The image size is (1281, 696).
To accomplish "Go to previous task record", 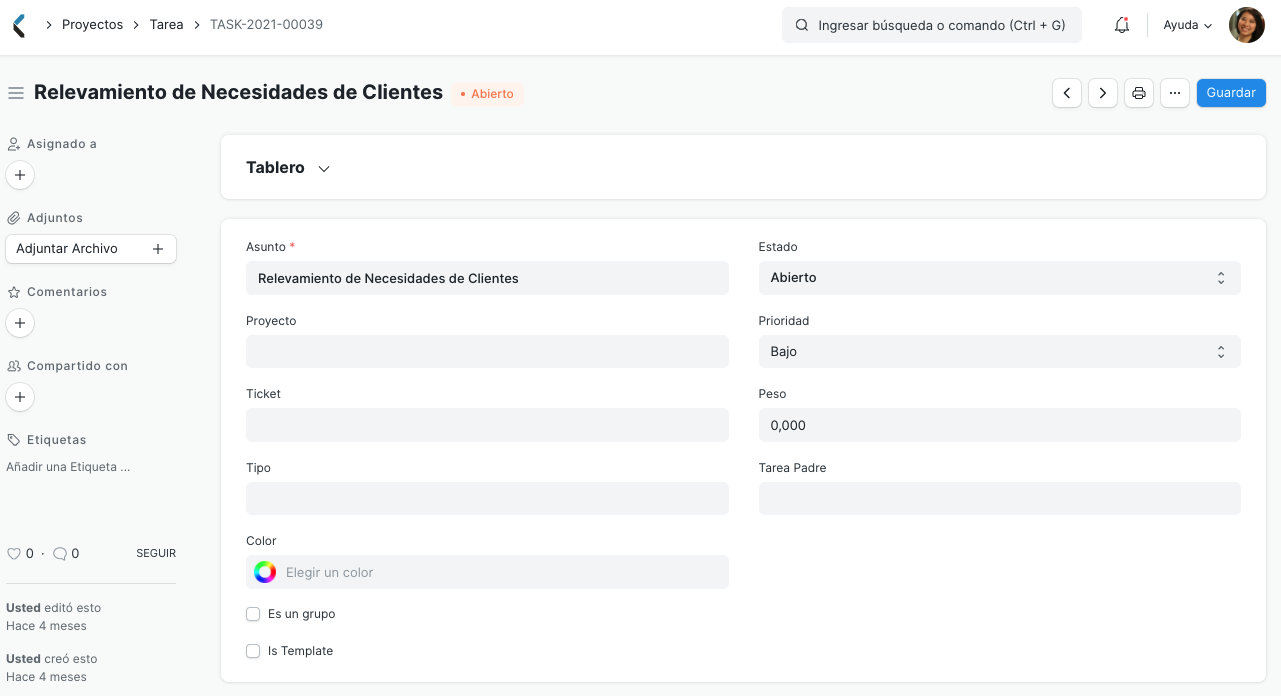I will click(x=1067, y=93).
